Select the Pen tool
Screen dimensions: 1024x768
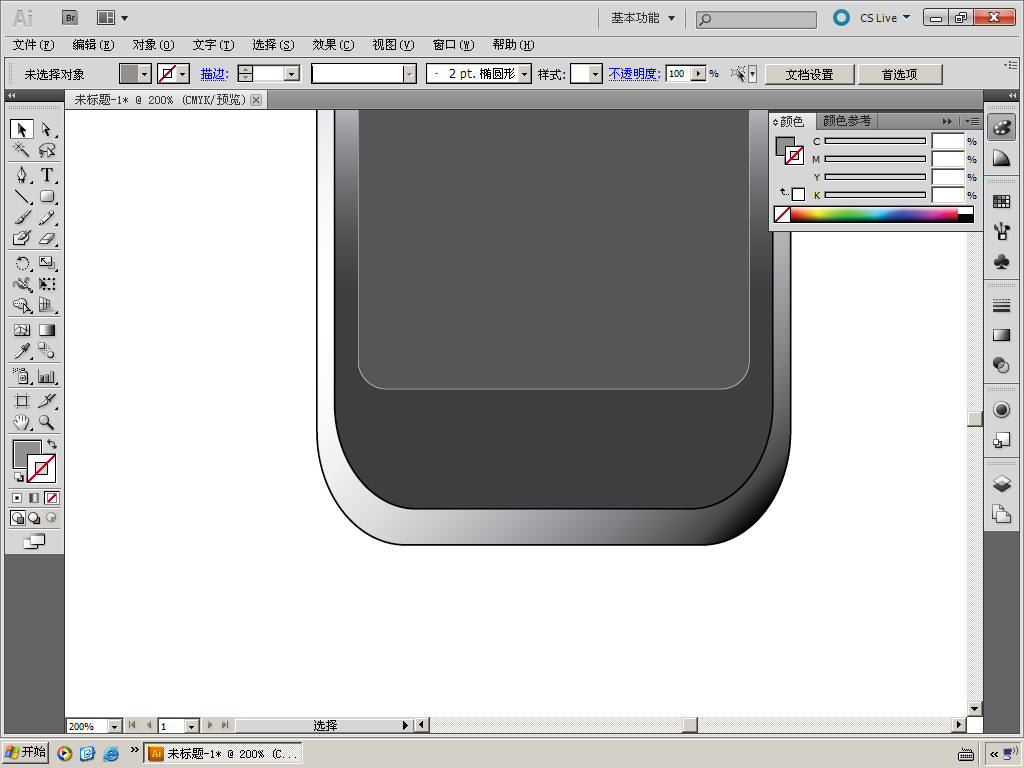point(22,174)
